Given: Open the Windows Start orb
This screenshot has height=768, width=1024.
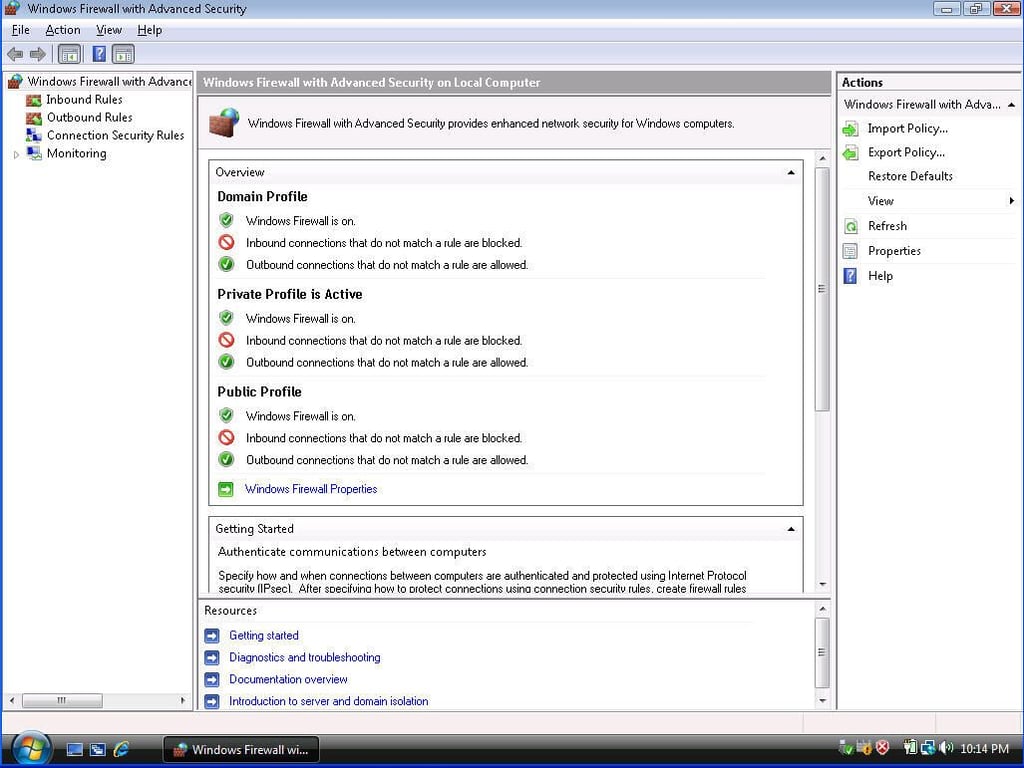Looking at the screenshot, I should point(30,750).
